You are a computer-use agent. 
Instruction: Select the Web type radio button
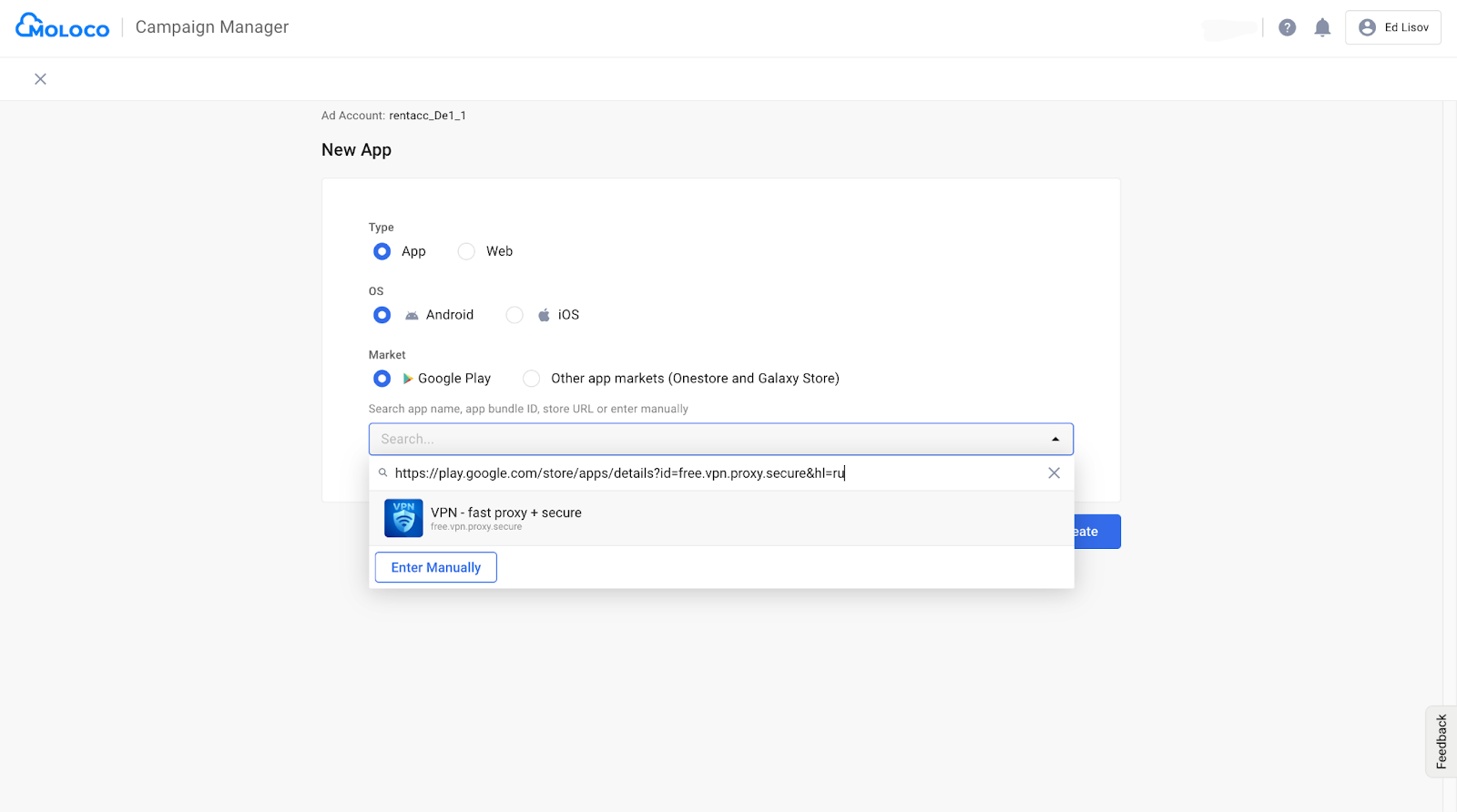click(x=466, y=251)
